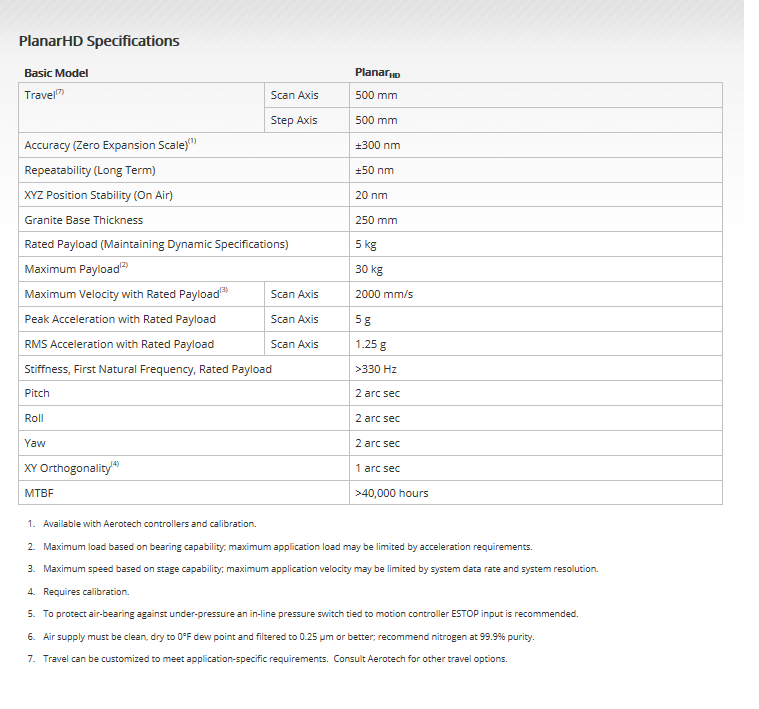Click the MTBF row label
The height and width of the screenshot is (709, 759).
[x=39, y=493]
